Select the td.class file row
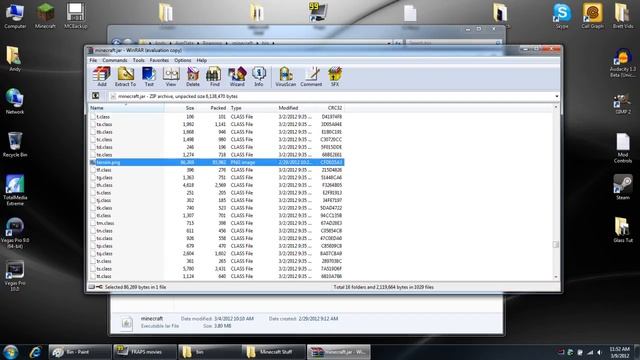This screenshot has height=360, width=640. pos(216,147)
